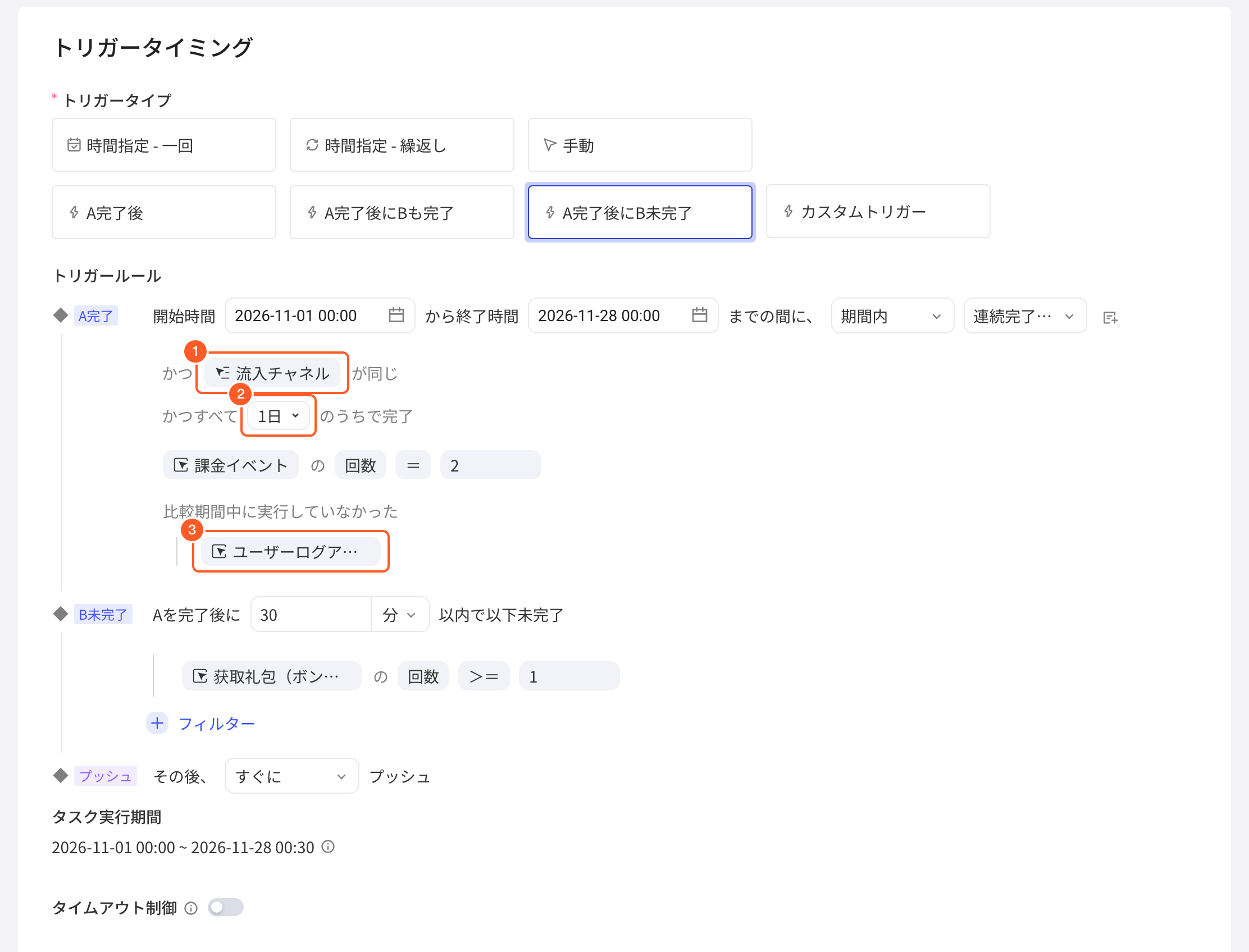The height and width of the screenshot is (952, 1249).
Task: Click the info icon beside タイムアウト制御
Action: pyautogui.click(x=191, y=908)
